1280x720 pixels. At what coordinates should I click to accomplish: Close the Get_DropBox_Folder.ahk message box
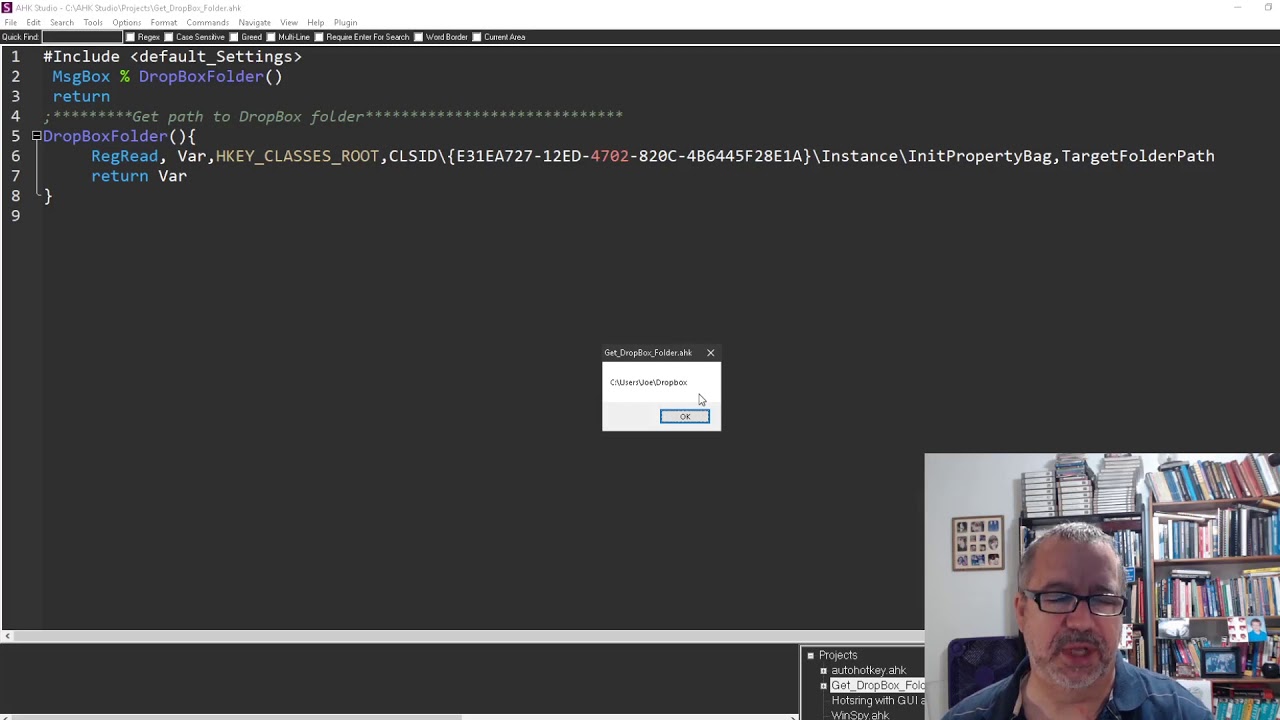coord(711,352)
